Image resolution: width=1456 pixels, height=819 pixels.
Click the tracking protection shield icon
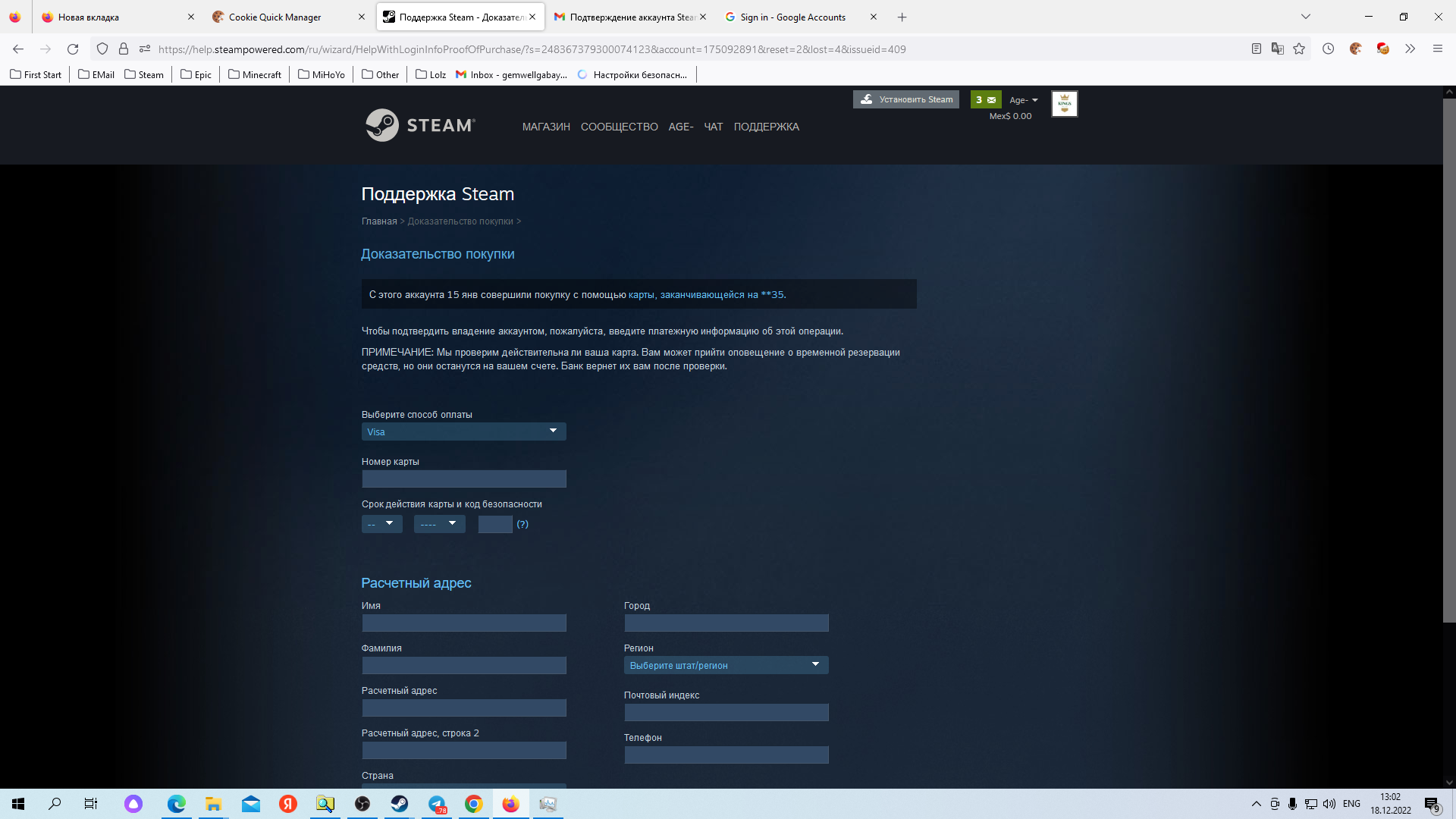(102, 49)
